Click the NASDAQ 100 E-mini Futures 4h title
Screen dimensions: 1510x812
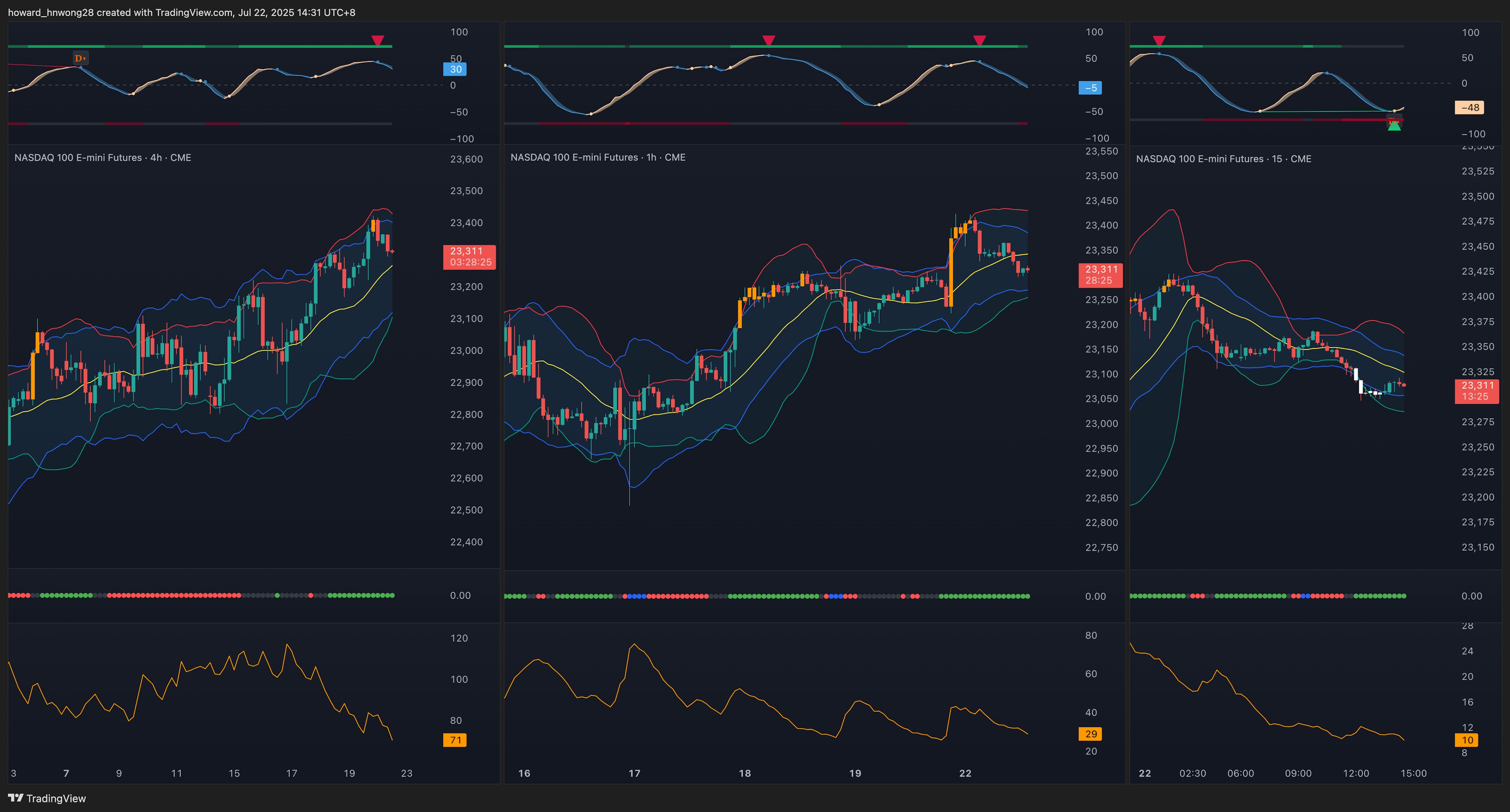pyautogui.click(x=103, y=158)
